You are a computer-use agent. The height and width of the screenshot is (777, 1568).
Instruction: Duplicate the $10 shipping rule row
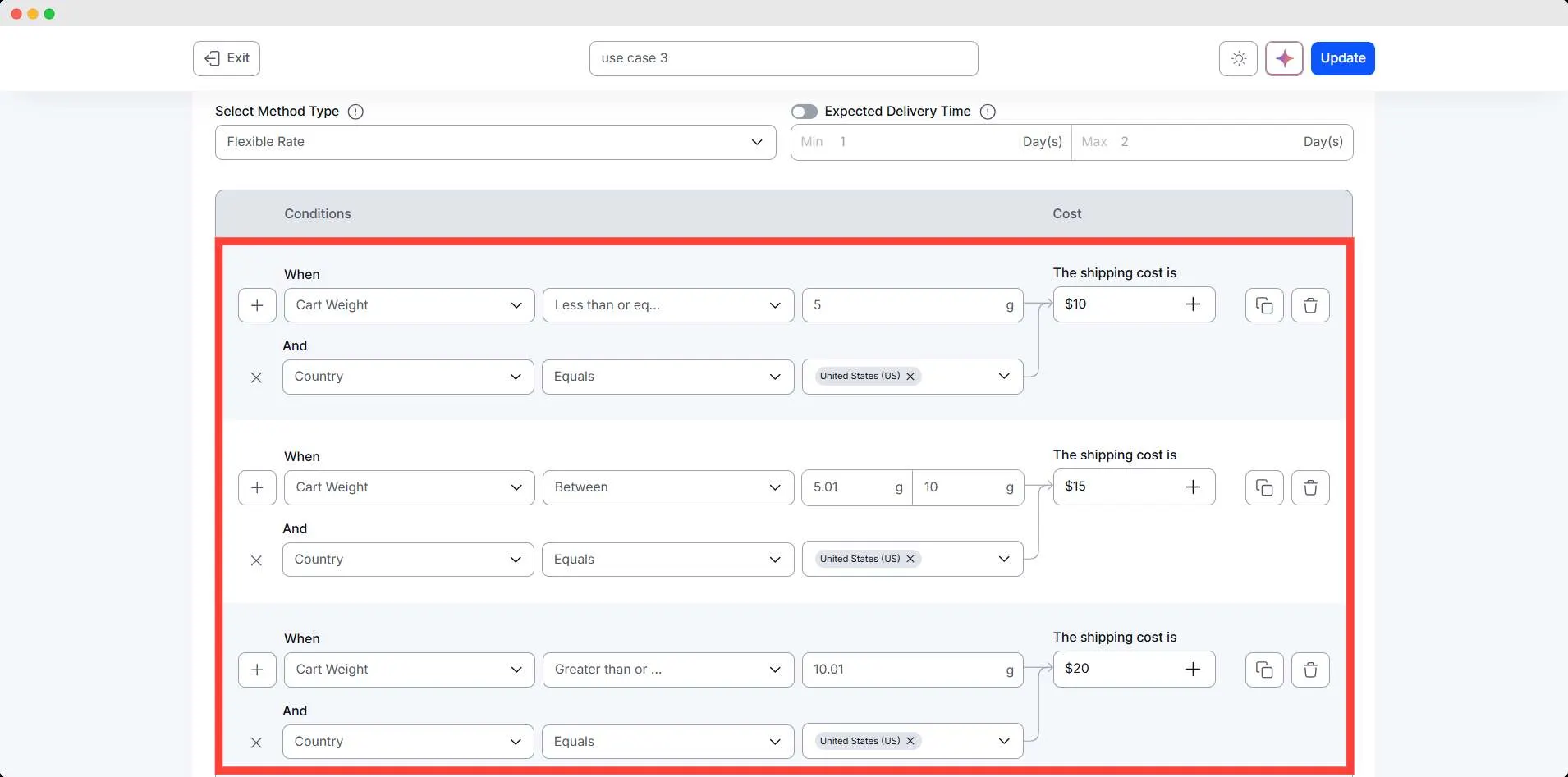(1264, 305)
